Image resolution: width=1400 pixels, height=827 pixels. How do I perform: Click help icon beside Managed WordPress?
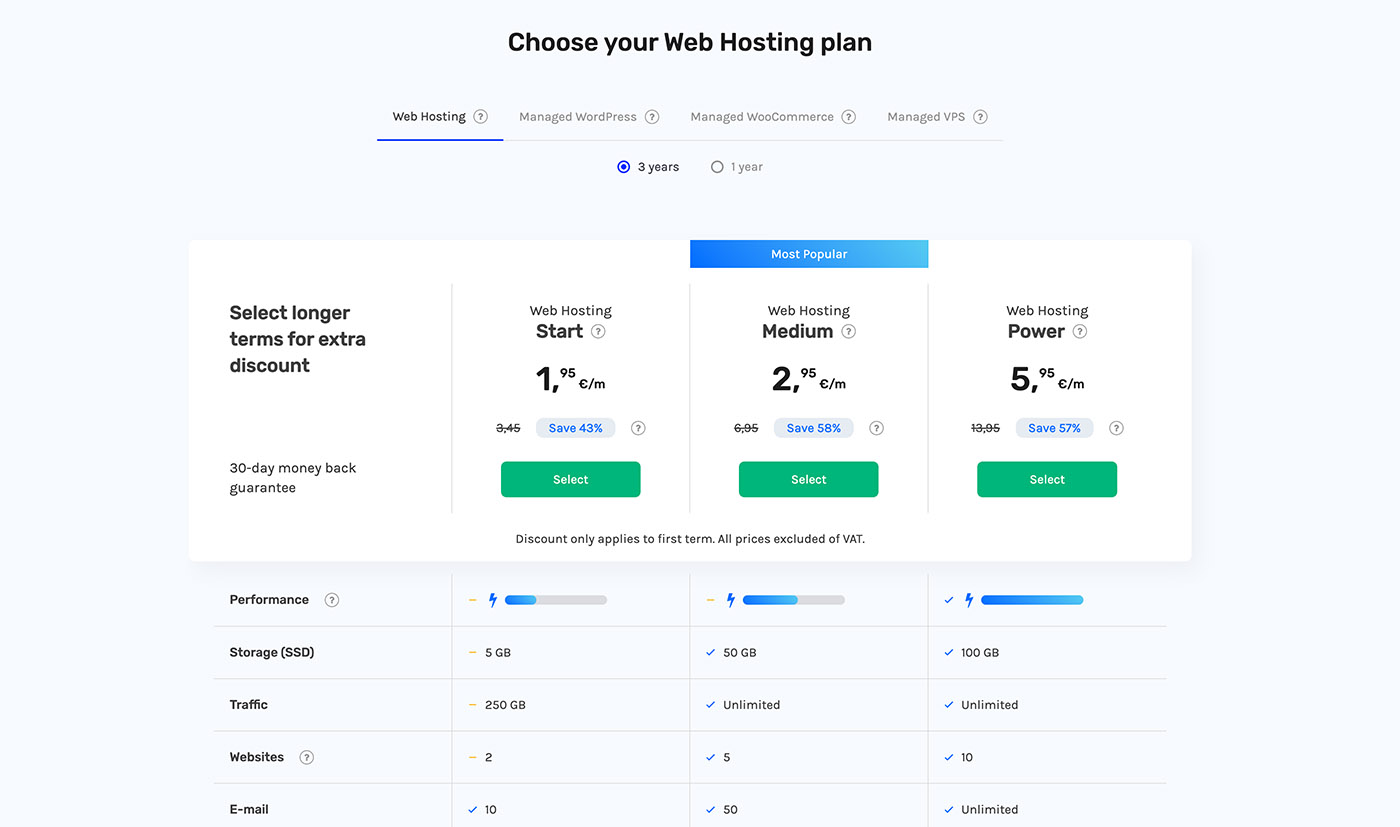pyautogui.click(x=652, y=117)
